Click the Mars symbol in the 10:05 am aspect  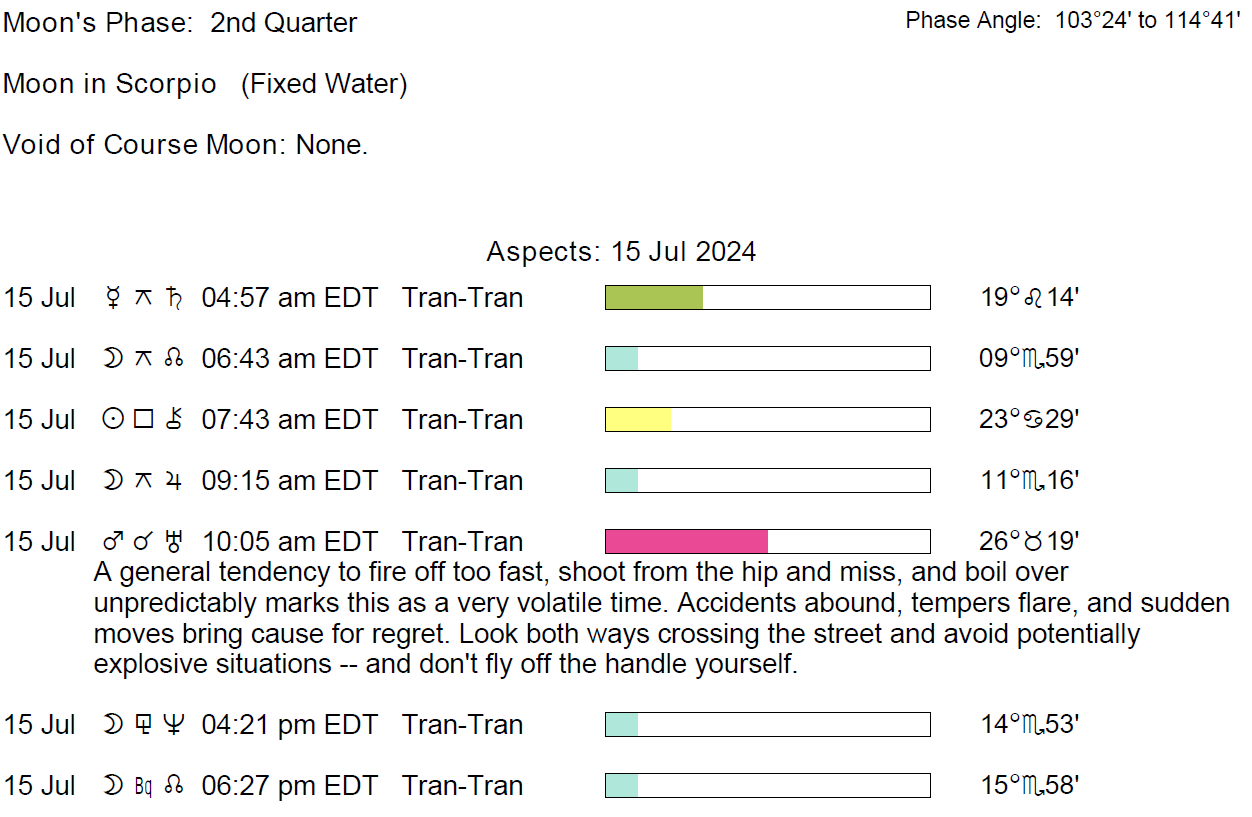click(112, 542)
